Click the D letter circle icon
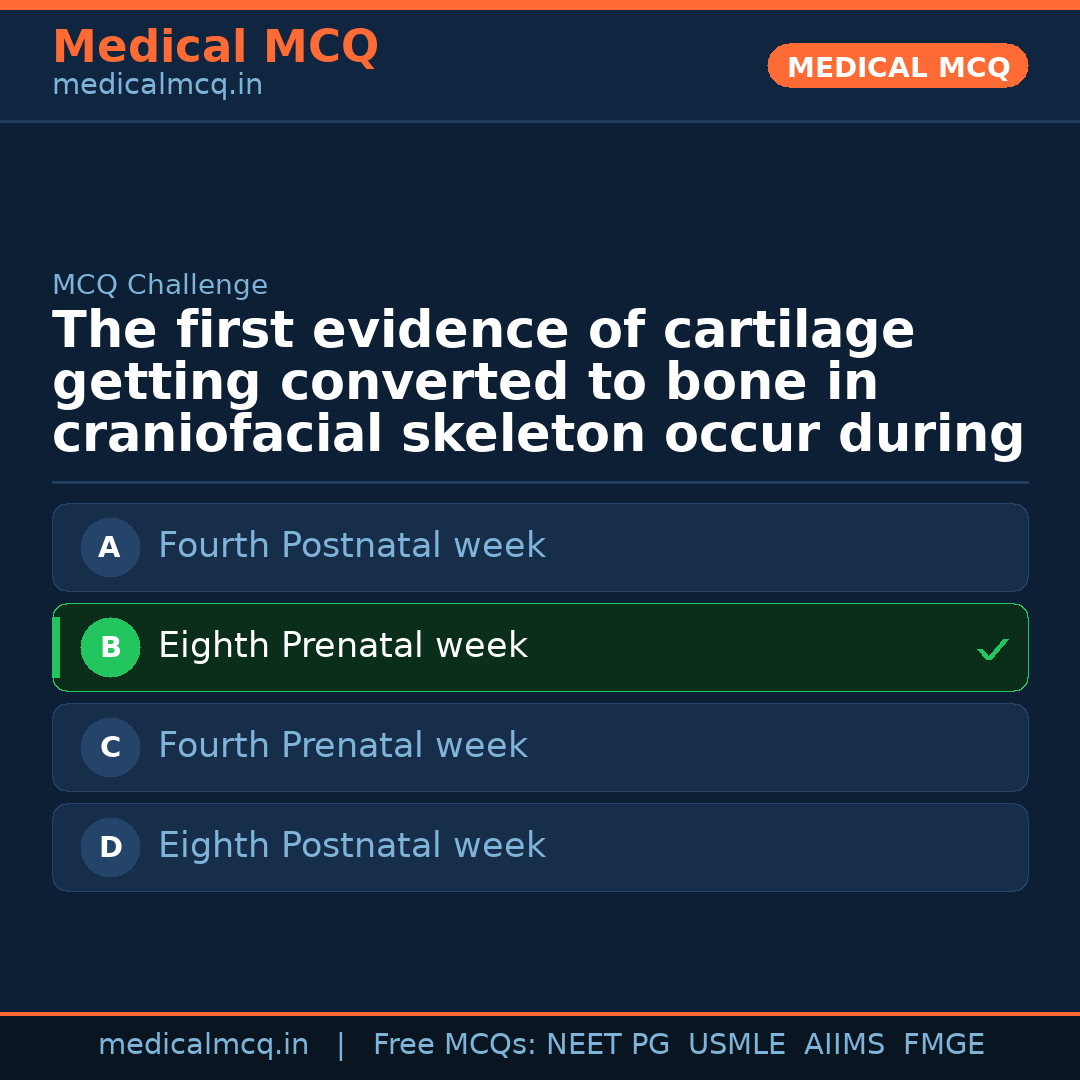This screenshot has height=1080, width=1080. (110, 847)
